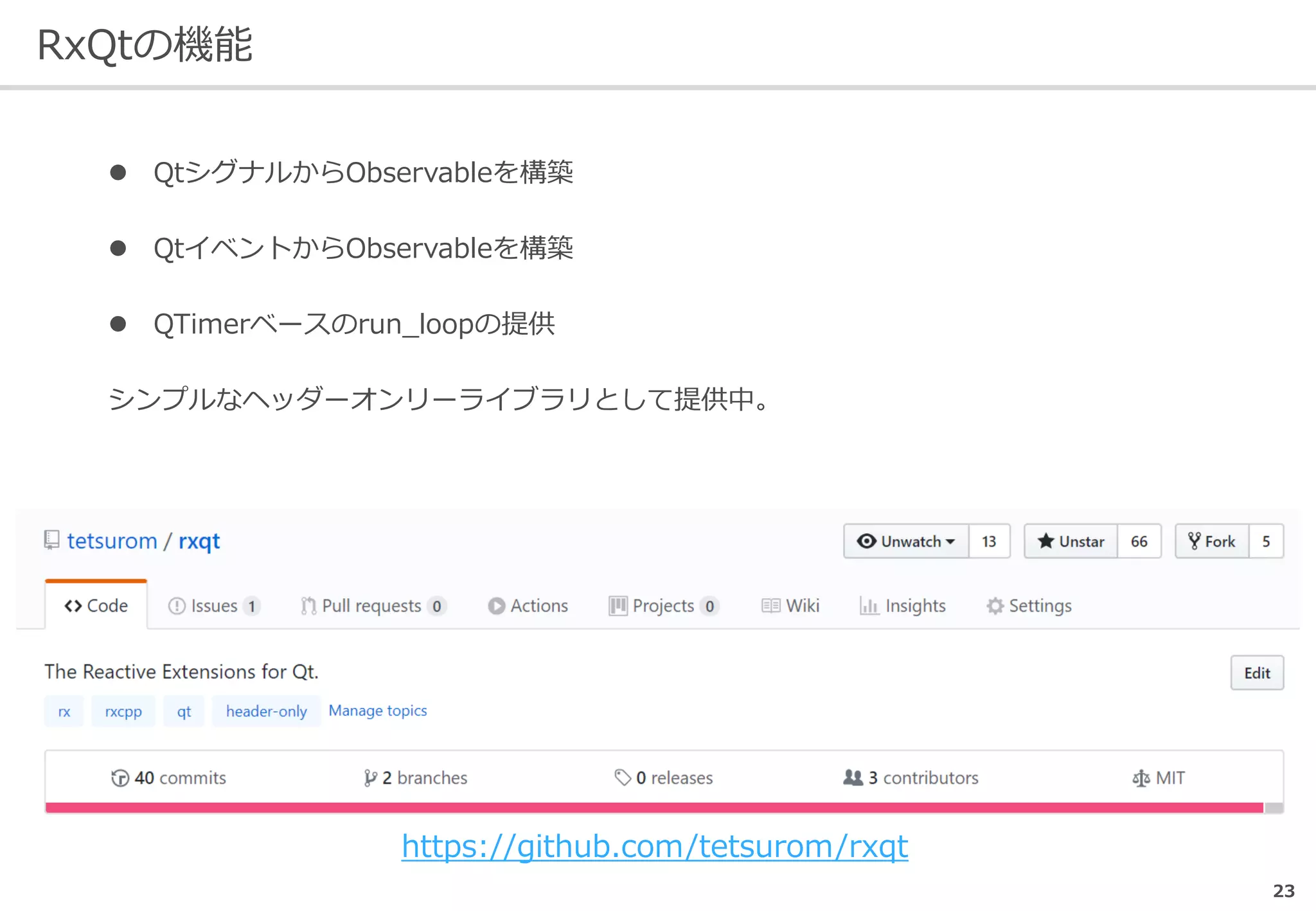1316x911 pixels.
Task: Click the contributors people icon
Action: point(853,777)
